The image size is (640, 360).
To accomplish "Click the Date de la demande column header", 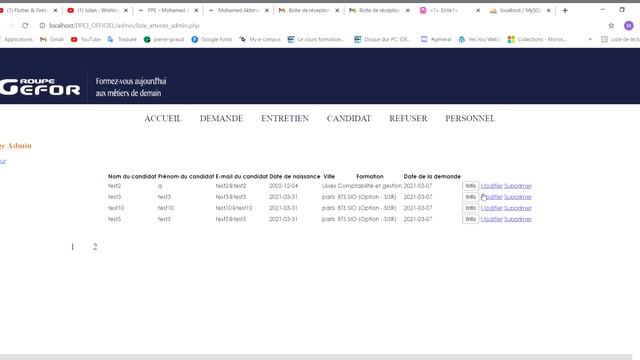I will pyautogui.click(x=432, y=176).
